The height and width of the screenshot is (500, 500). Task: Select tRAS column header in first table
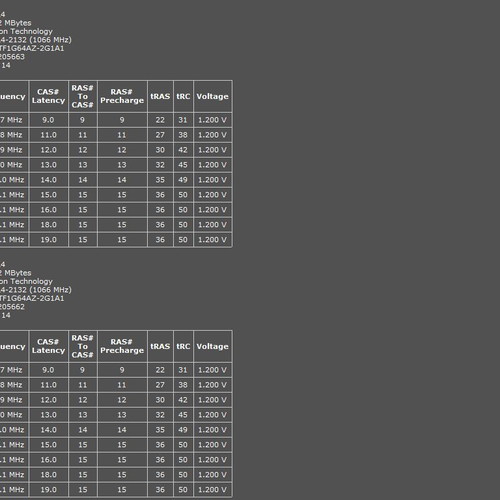[160, 96]
